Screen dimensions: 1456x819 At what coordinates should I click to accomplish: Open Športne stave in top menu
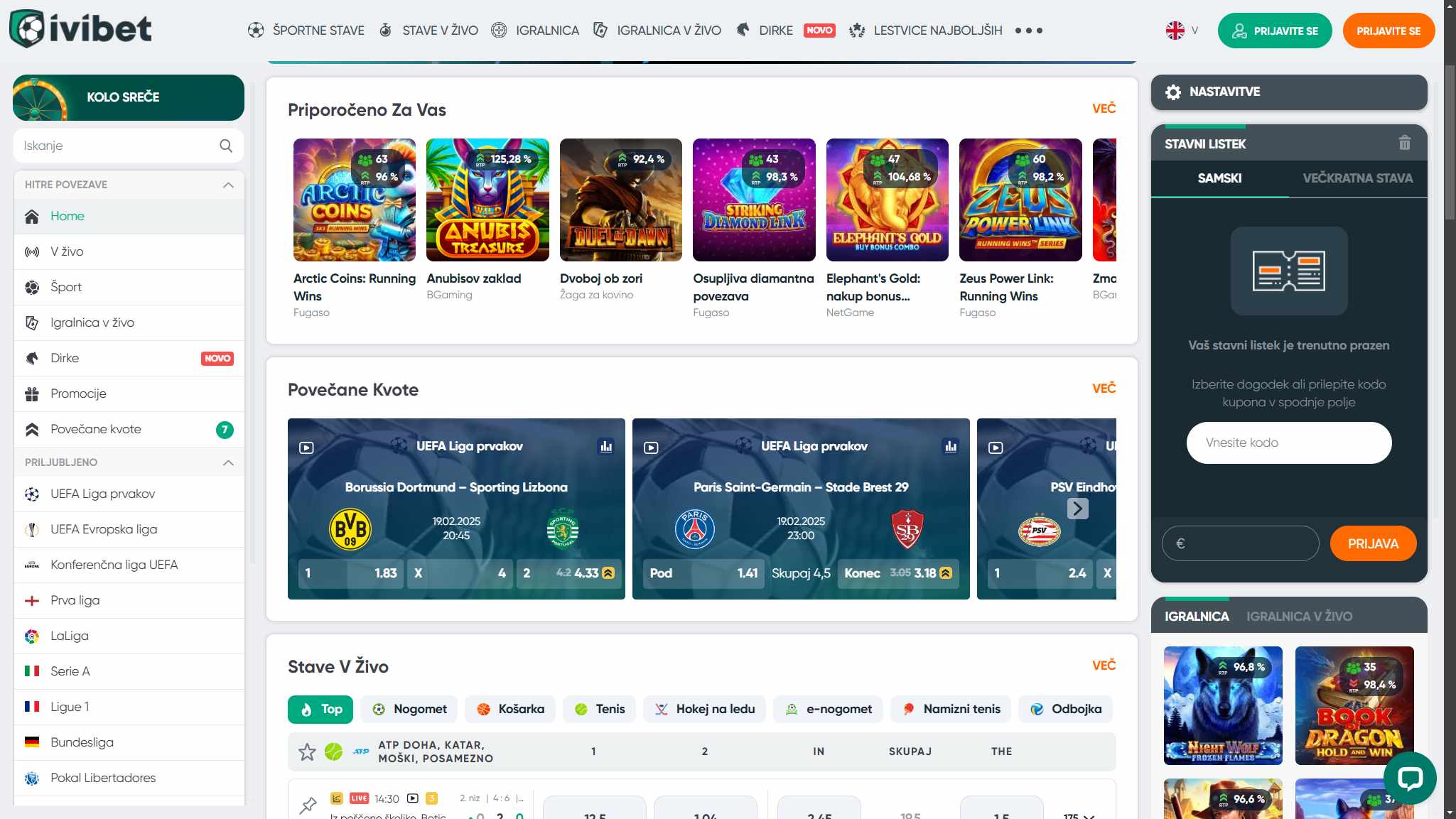pyautogui.click(x=306, y=31)
